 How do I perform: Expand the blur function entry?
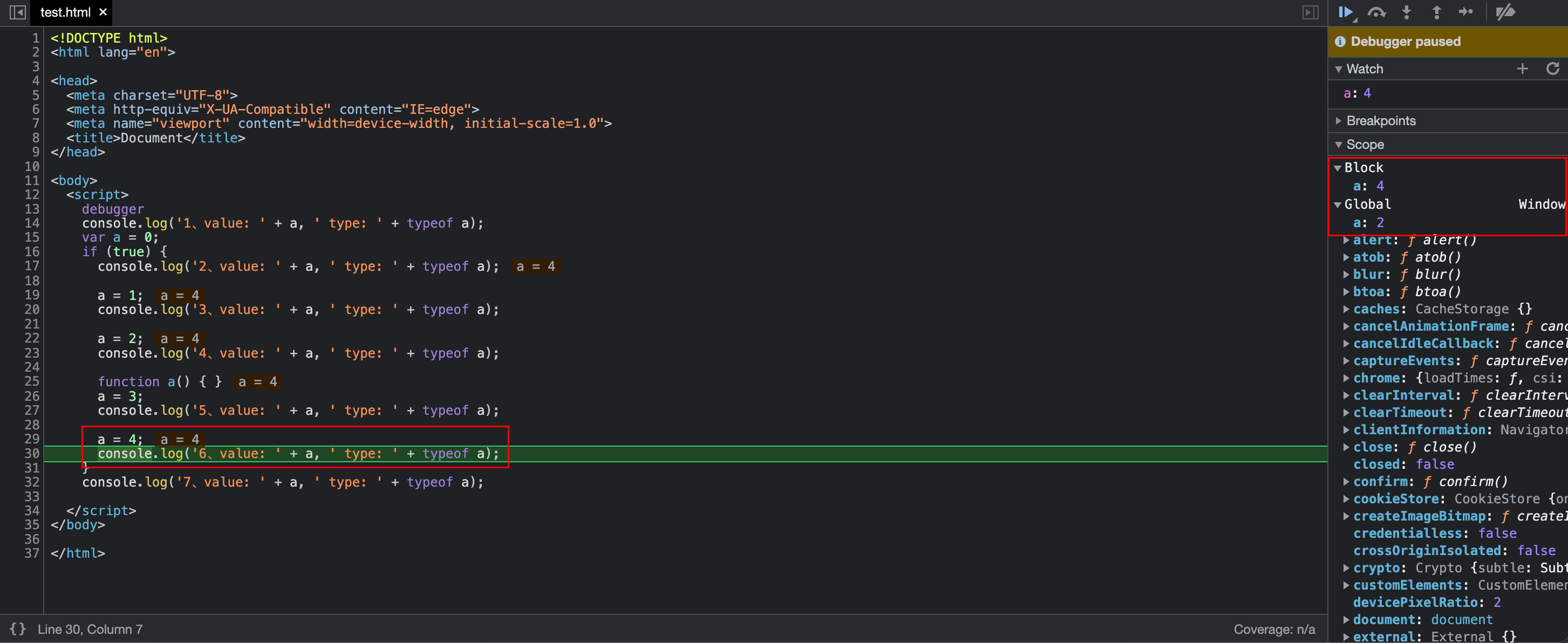(1346, 275)
